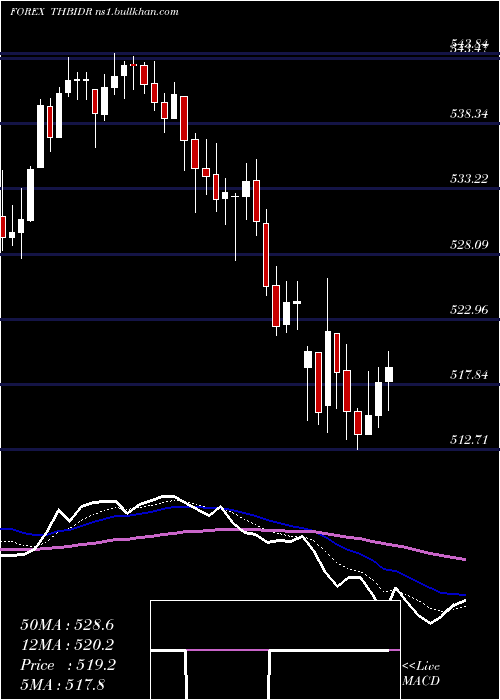Select the 538.34 price level label
Screen dimensions: 500x700
coord(468,114)
